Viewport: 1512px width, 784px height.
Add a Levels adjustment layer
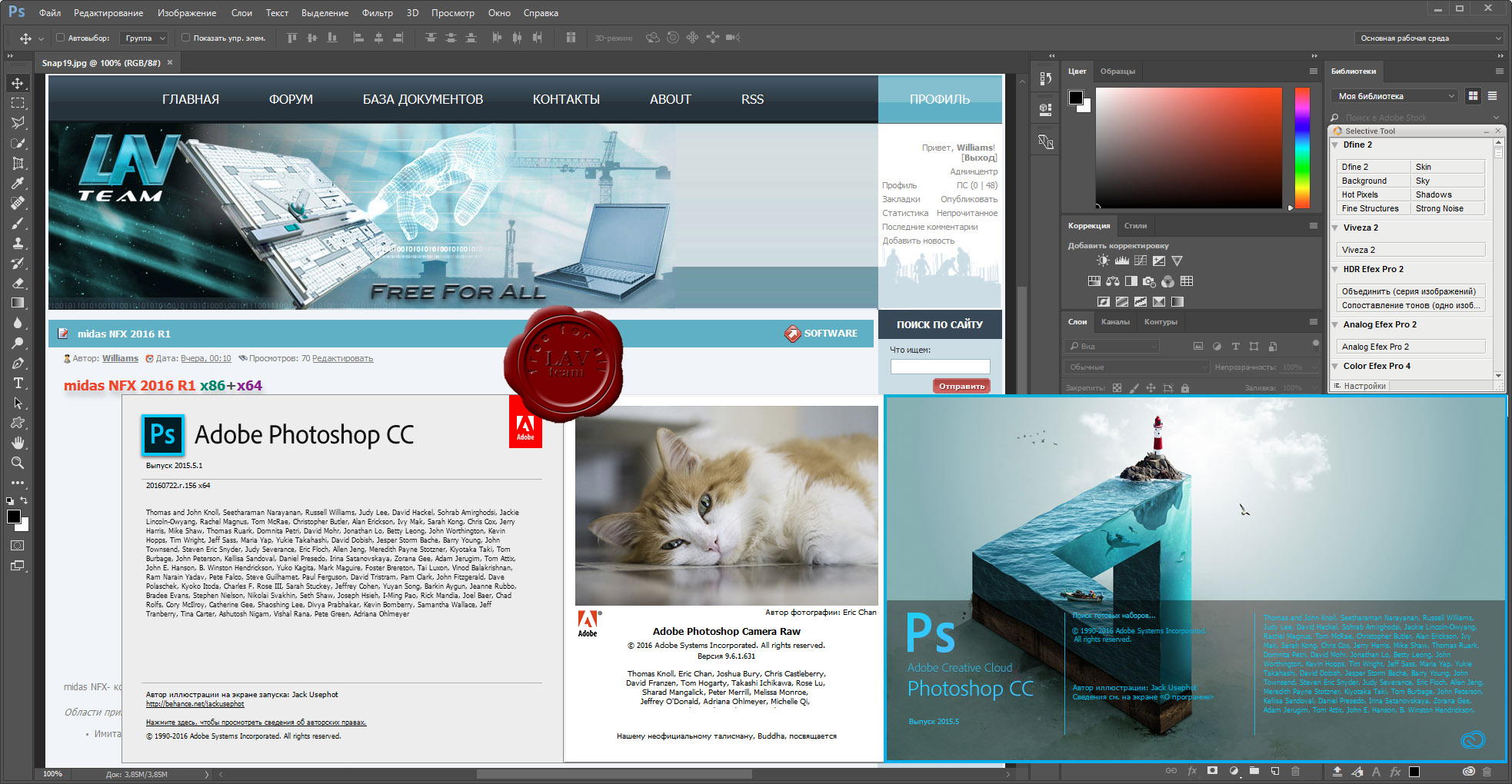click(x=1122, y=261)
